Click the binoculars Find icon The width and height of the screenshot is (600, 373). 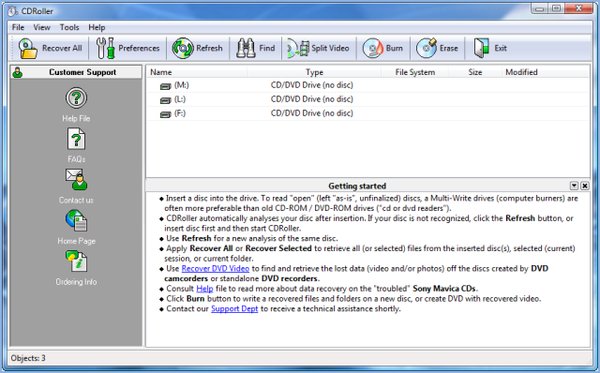pos(246,48)
